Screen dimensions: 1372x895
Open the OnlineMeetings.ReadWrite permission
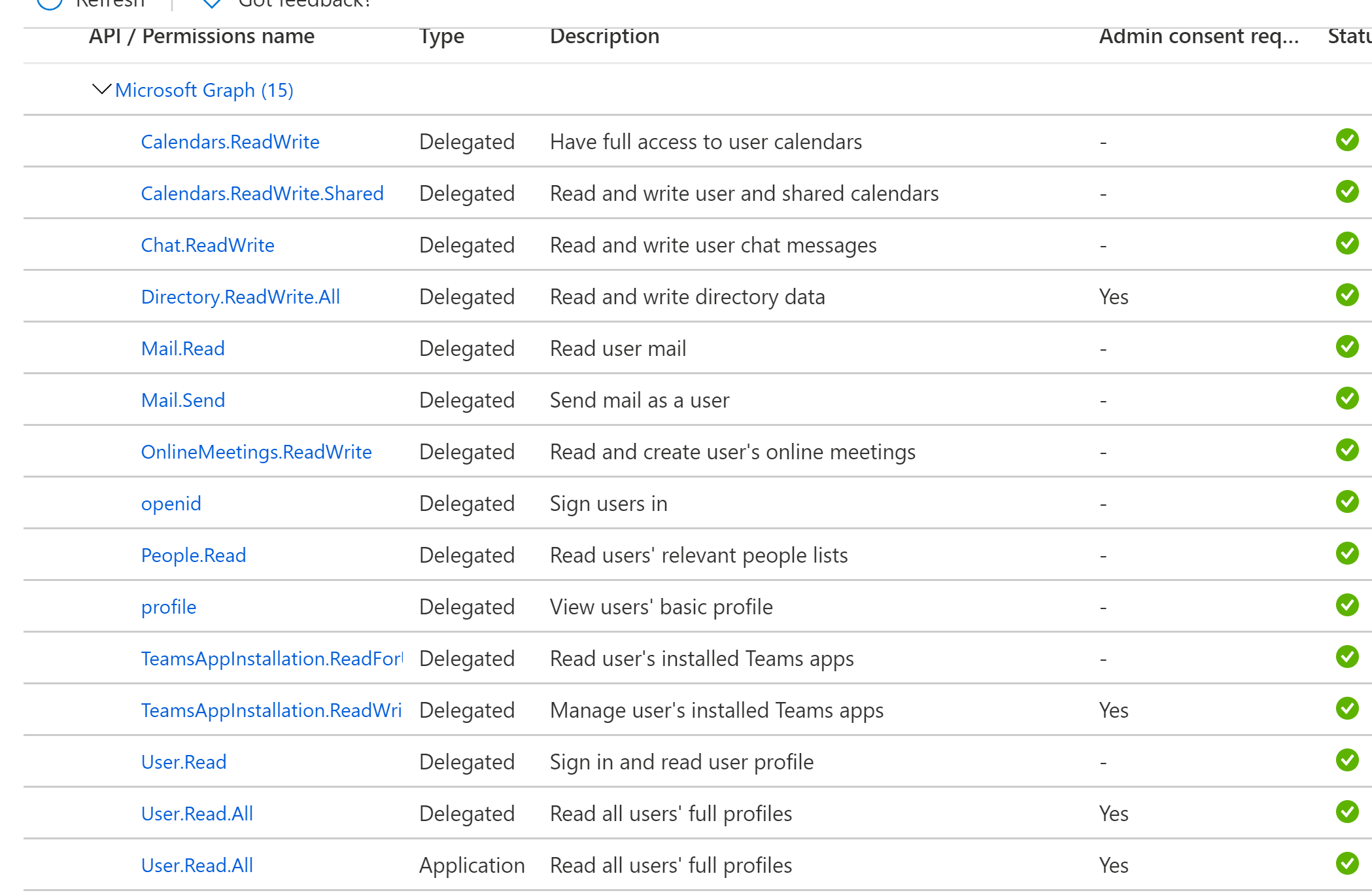point(256,451)
